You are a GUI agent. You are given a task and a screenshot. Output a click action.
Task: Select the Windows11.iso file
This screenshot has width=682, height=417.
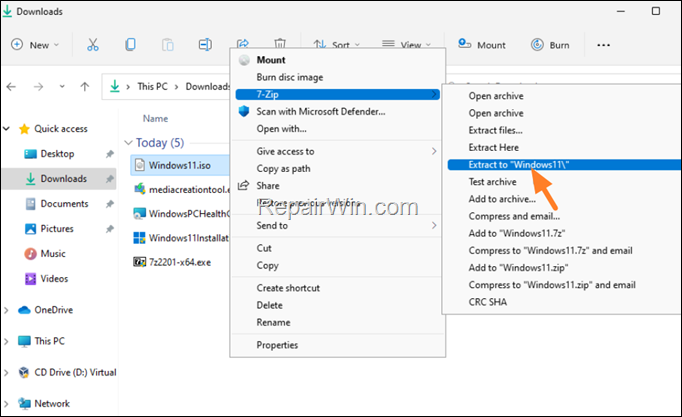click(180, 165)
